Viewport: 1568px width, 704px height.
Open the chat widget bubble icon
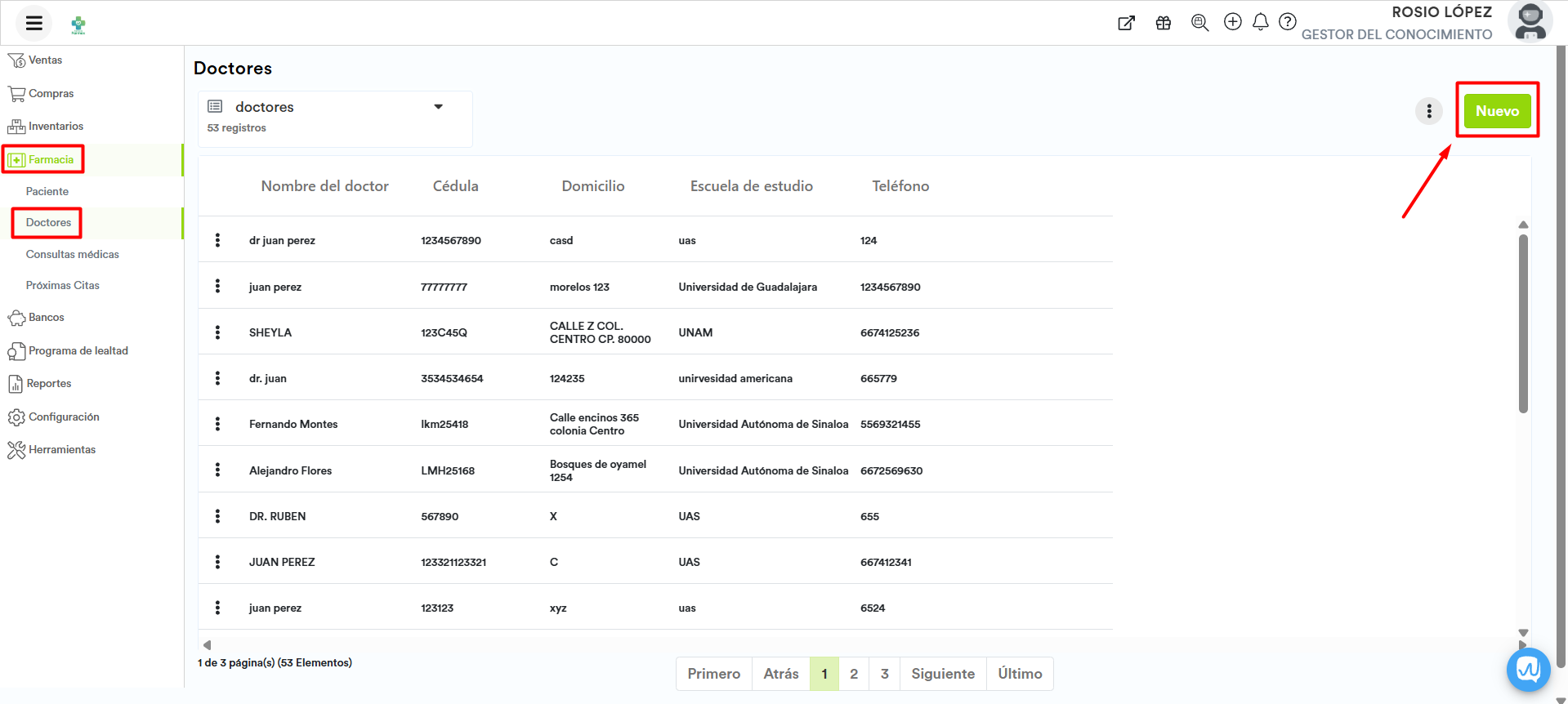(1528, 670)
